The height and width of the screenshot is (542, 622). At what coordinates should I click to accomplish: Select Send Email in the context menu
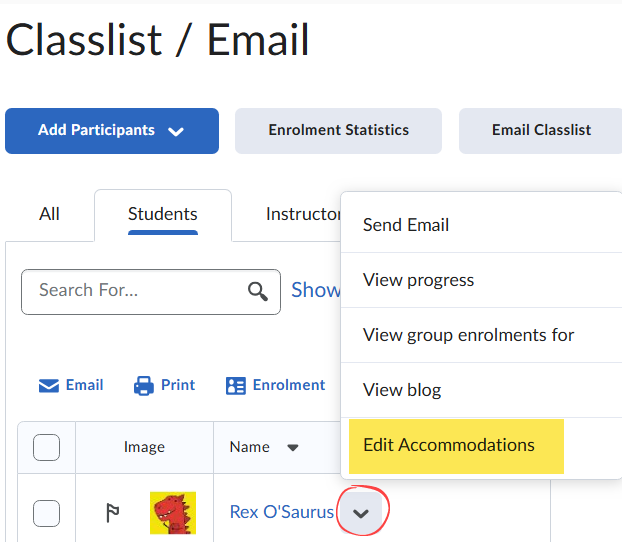coord(406,225)
